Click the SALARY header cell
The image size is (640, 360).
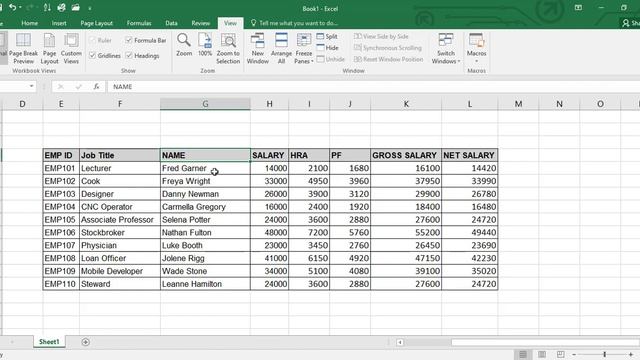pyautogui.click(x=269, y=156)
